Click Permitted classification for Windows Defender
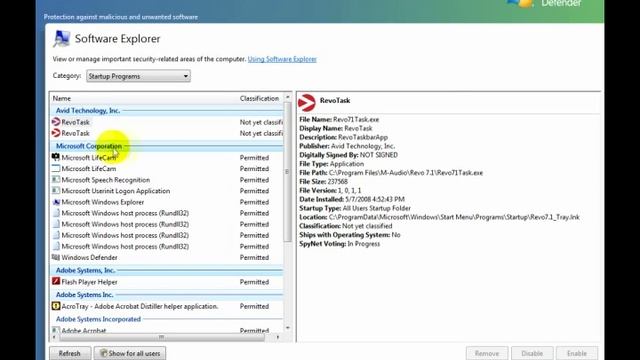Screen dimensions: 640x360 point(254,257)
